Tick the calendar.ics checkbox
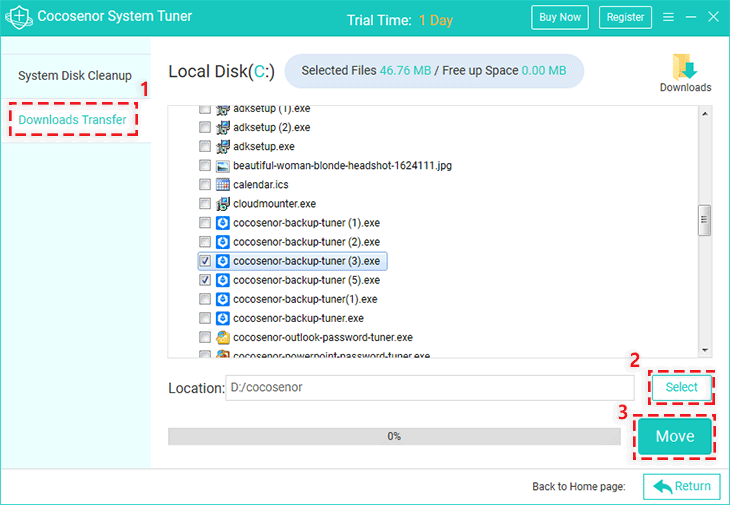This screenshot has height=505, width=730. click(204, 184)
